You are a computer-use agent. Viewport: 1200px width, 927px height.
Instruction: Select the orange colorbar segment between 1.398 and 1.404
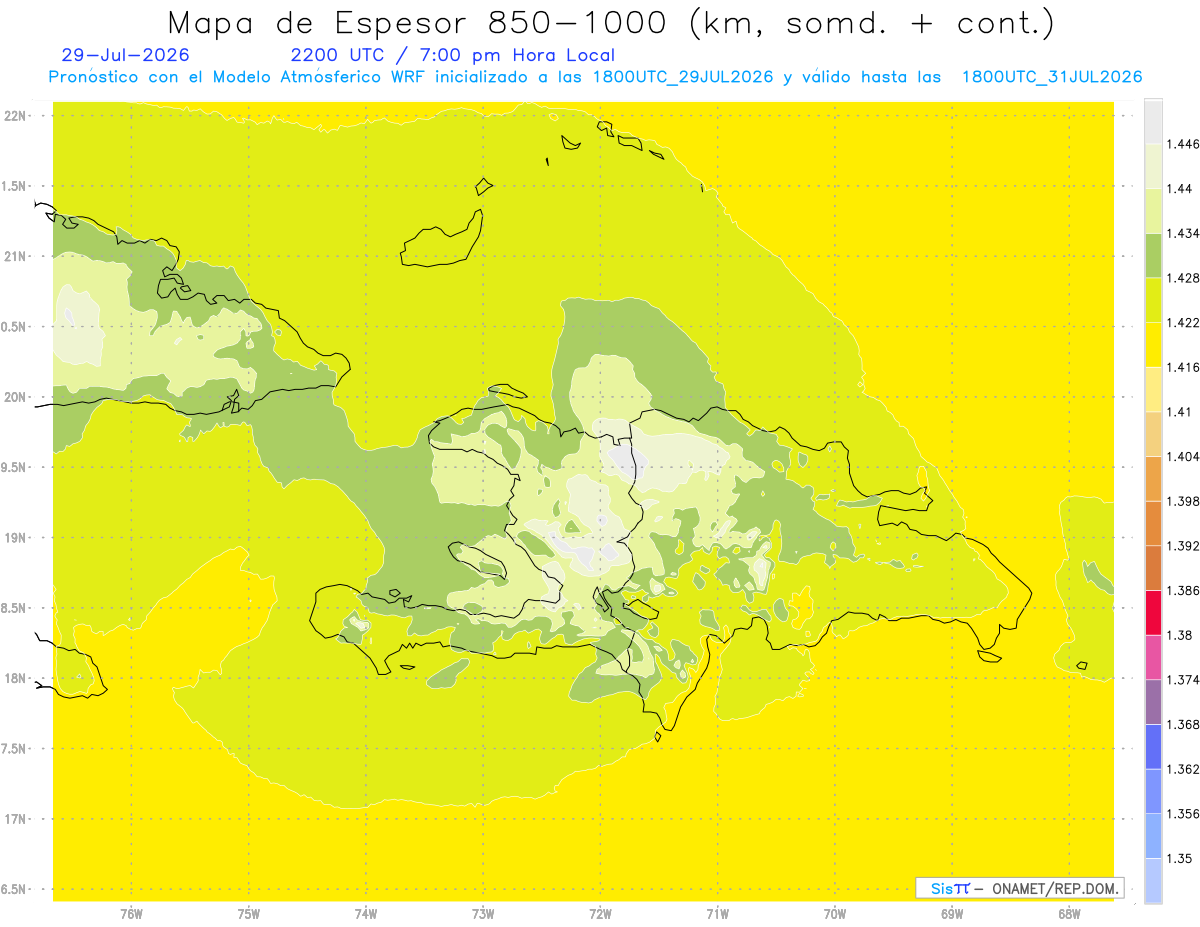click(1153, 478)
